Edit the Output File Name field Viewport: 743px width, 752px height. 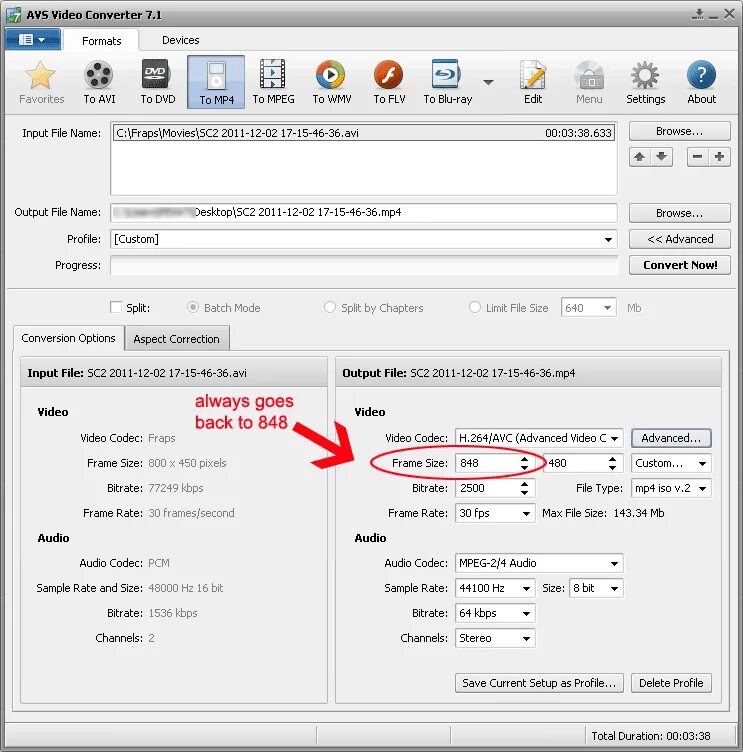pos(364,212)
